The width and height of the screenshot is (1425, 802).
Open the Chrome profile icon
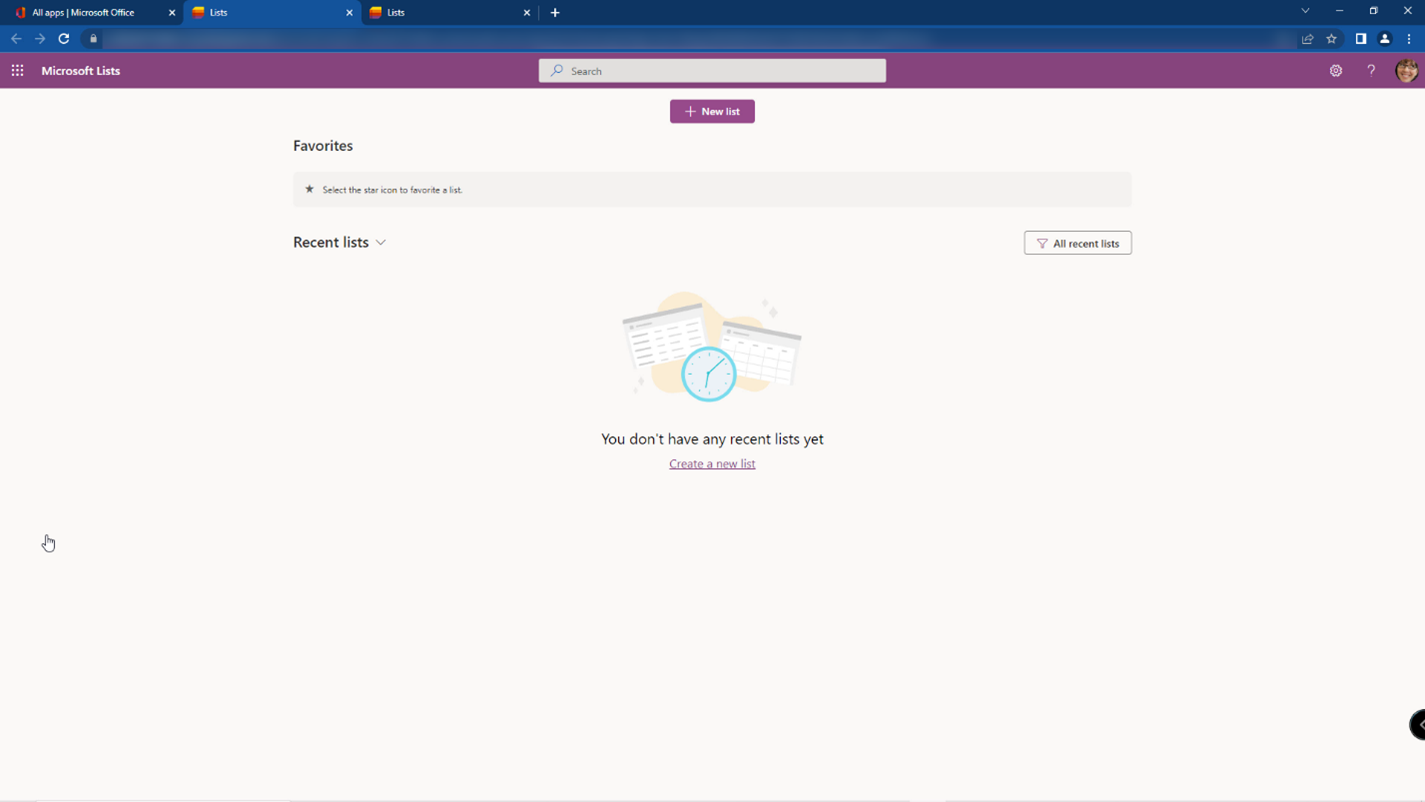pyautogui.click(x=1385, y=39)
